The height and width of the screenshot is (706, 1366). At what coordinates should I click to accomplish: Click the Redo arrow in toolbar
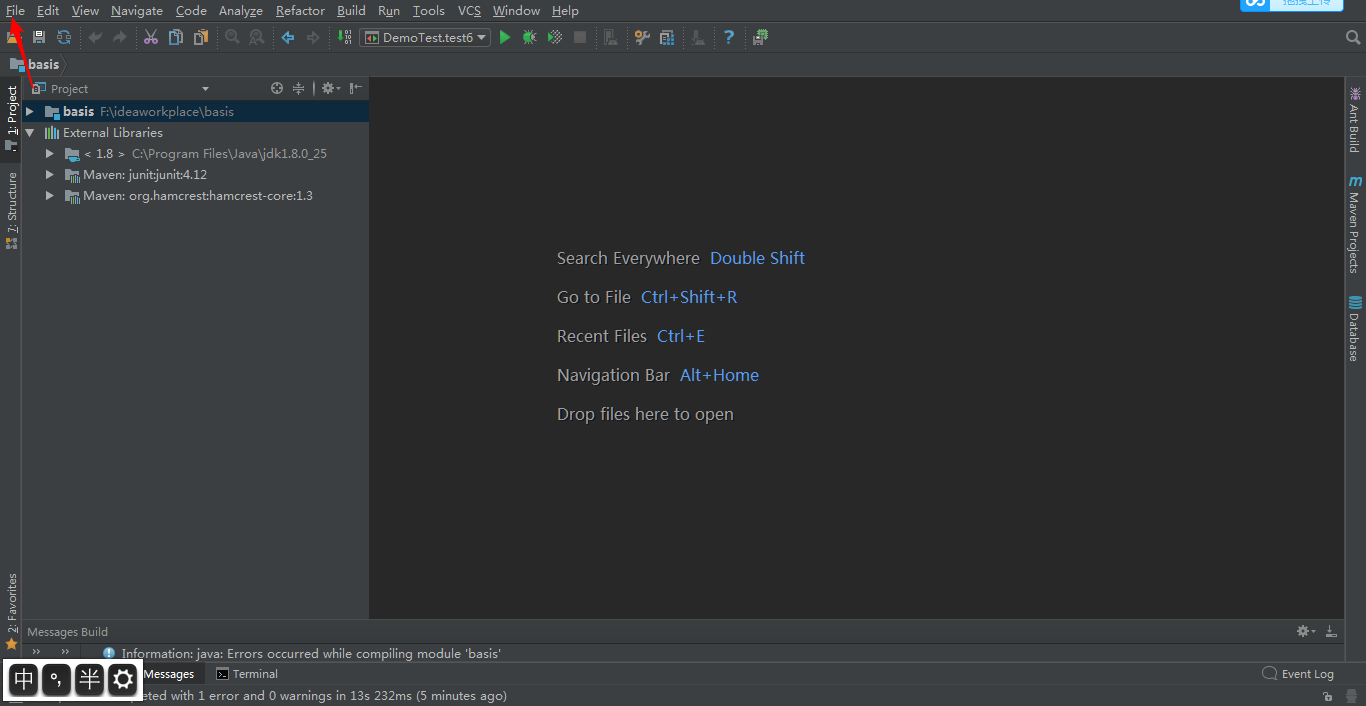coord(120,37)
